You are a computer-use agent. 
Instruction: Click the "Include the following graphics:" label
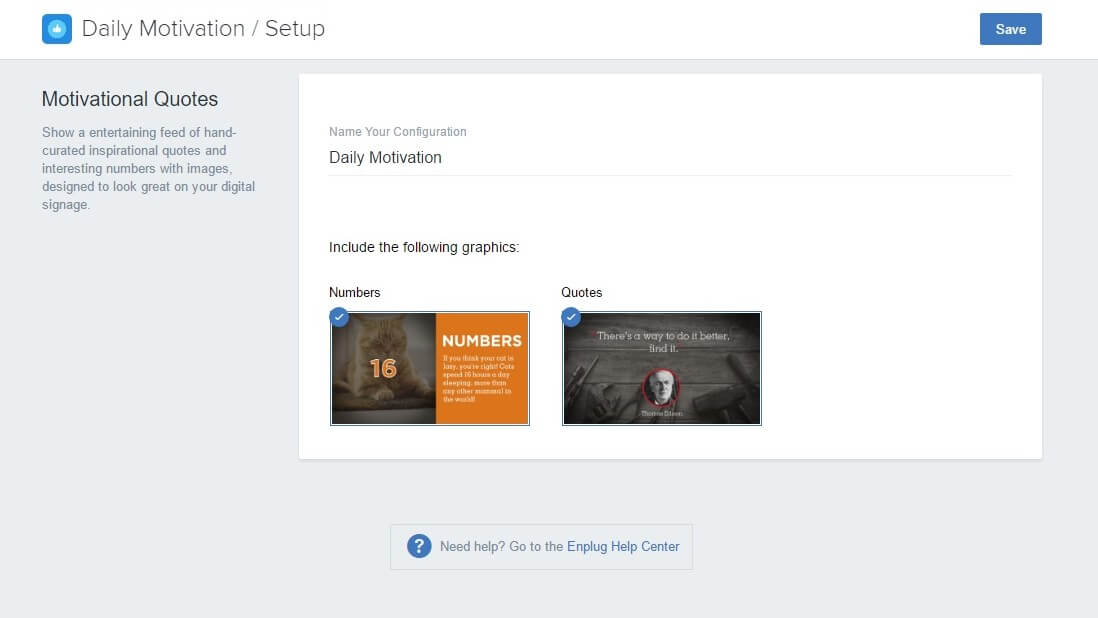click(424, 247)
